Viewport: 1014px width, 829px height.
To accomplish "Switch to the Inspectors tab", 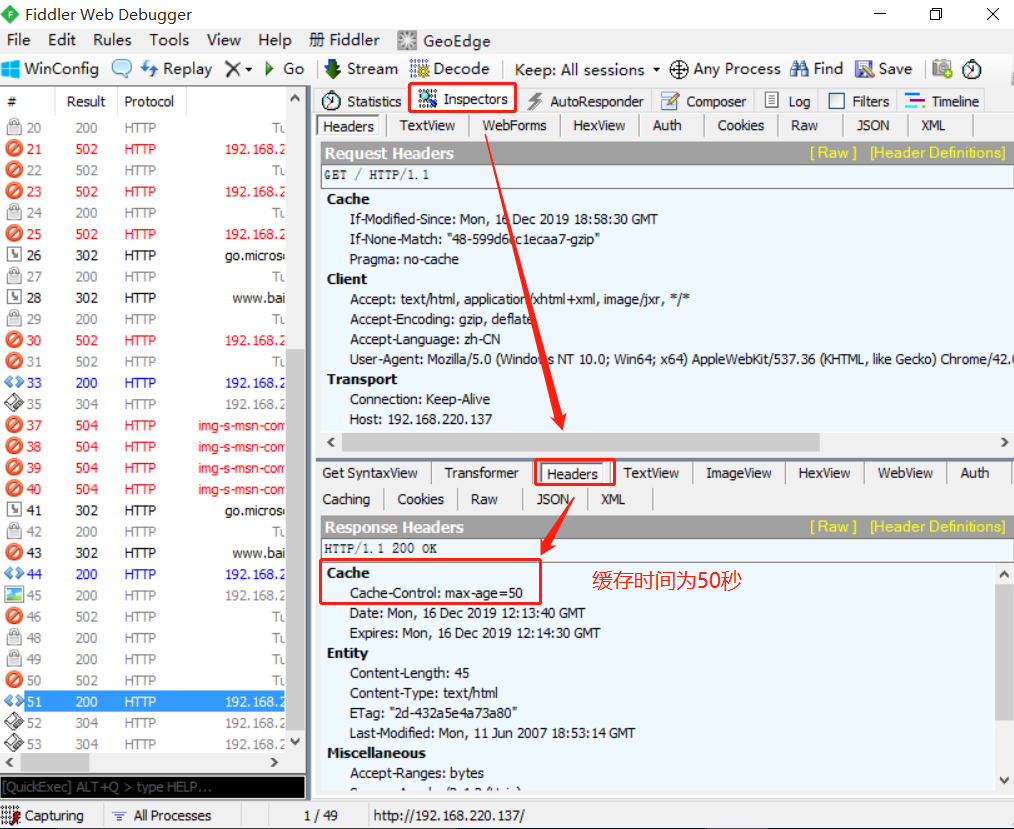I will 462,99.
